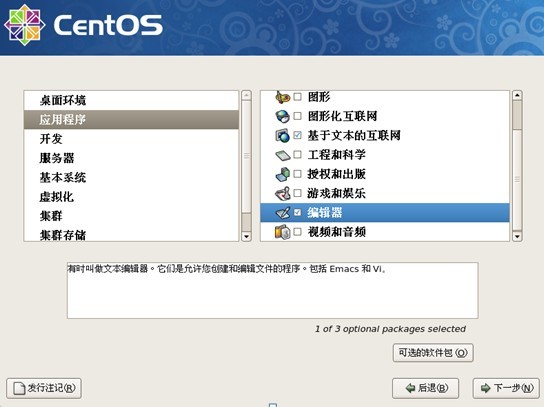Uncheck the 编辑器 checkbox
The height and width of the screenshot is (407, 544).
coord(297,212)
